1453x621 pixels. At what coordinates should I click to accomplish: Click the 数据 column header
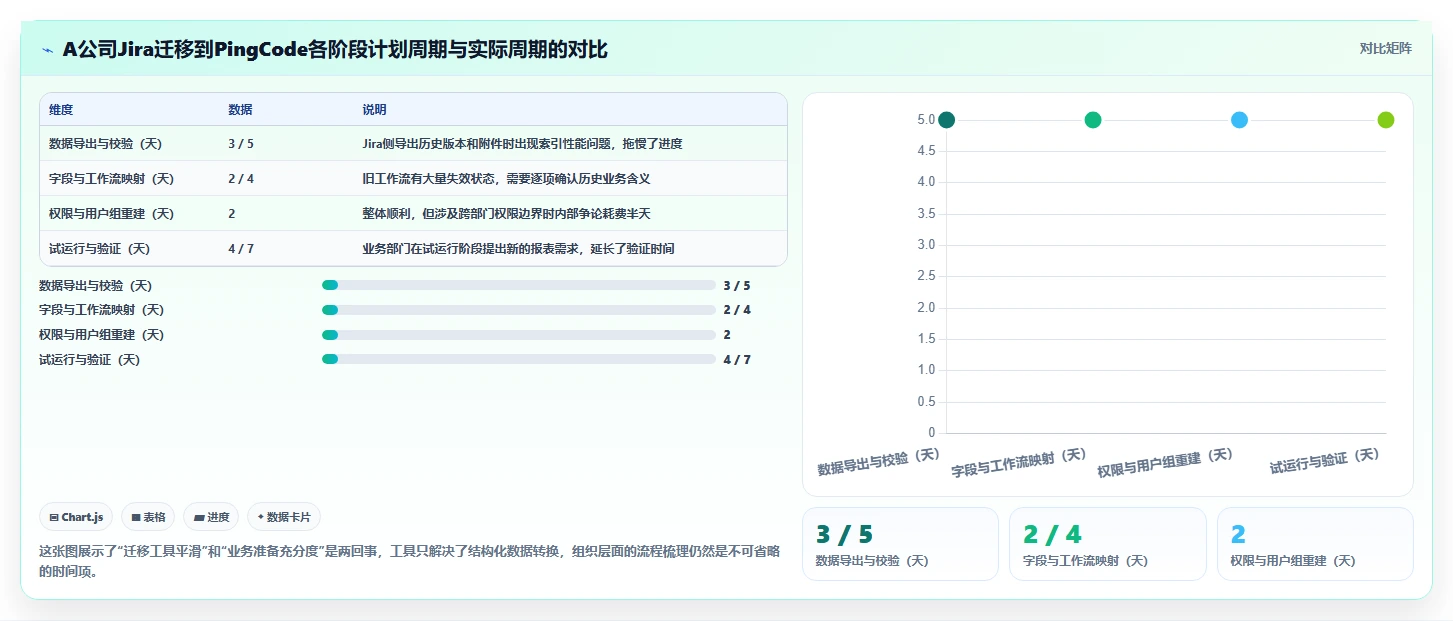click(x=240, y=110)
